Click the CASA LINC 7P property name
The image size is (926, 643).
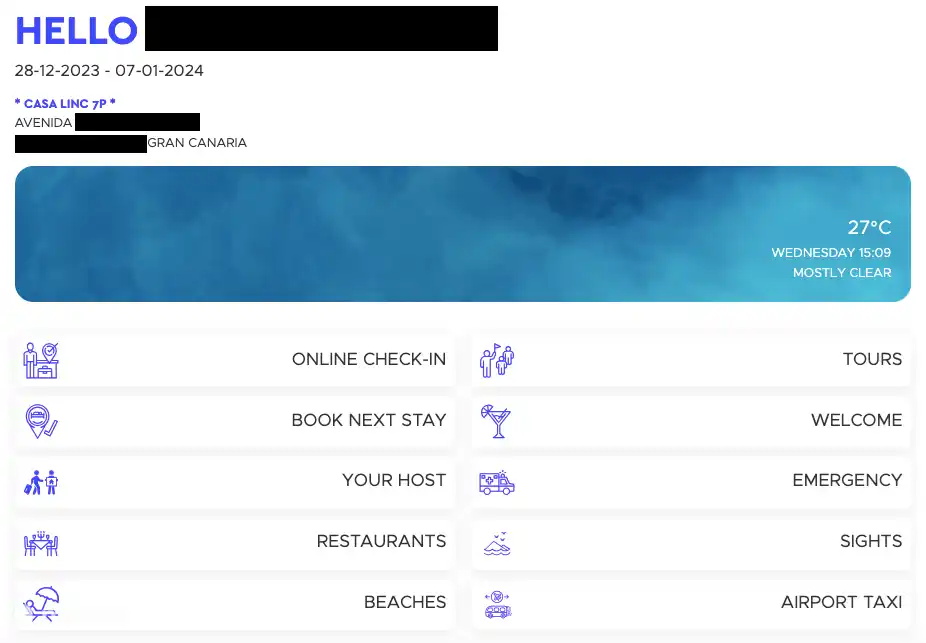pos(65,104)
